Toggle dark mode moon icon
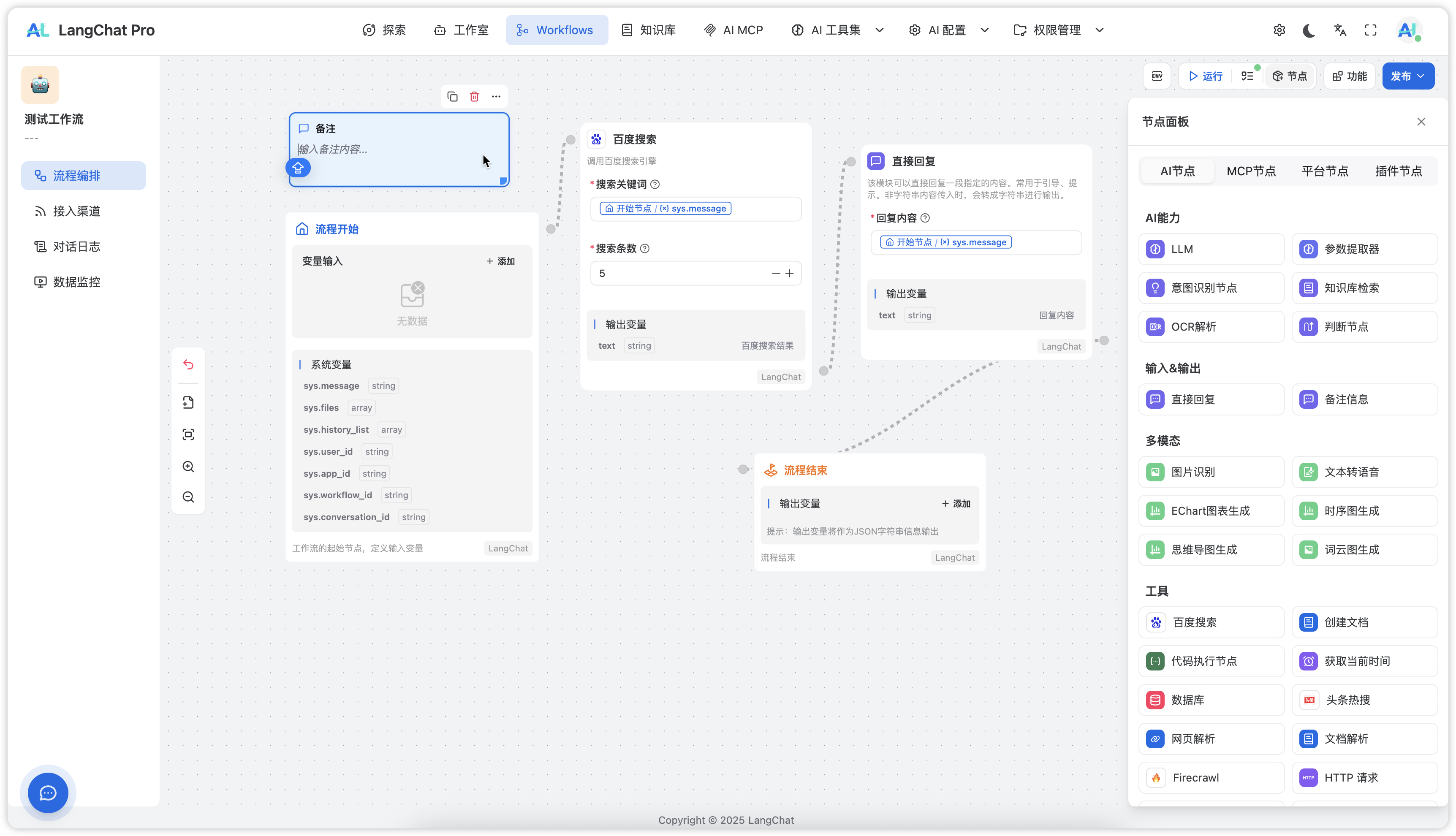Viewport: 1456px width, 836px height. 1309,30
